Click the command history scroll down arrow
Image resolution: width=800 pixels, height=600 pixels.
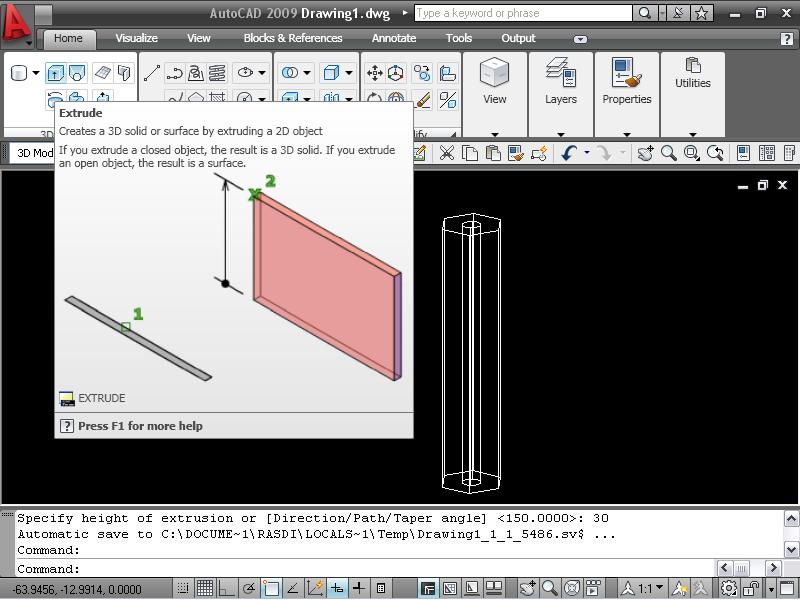(x=791, y=550)
